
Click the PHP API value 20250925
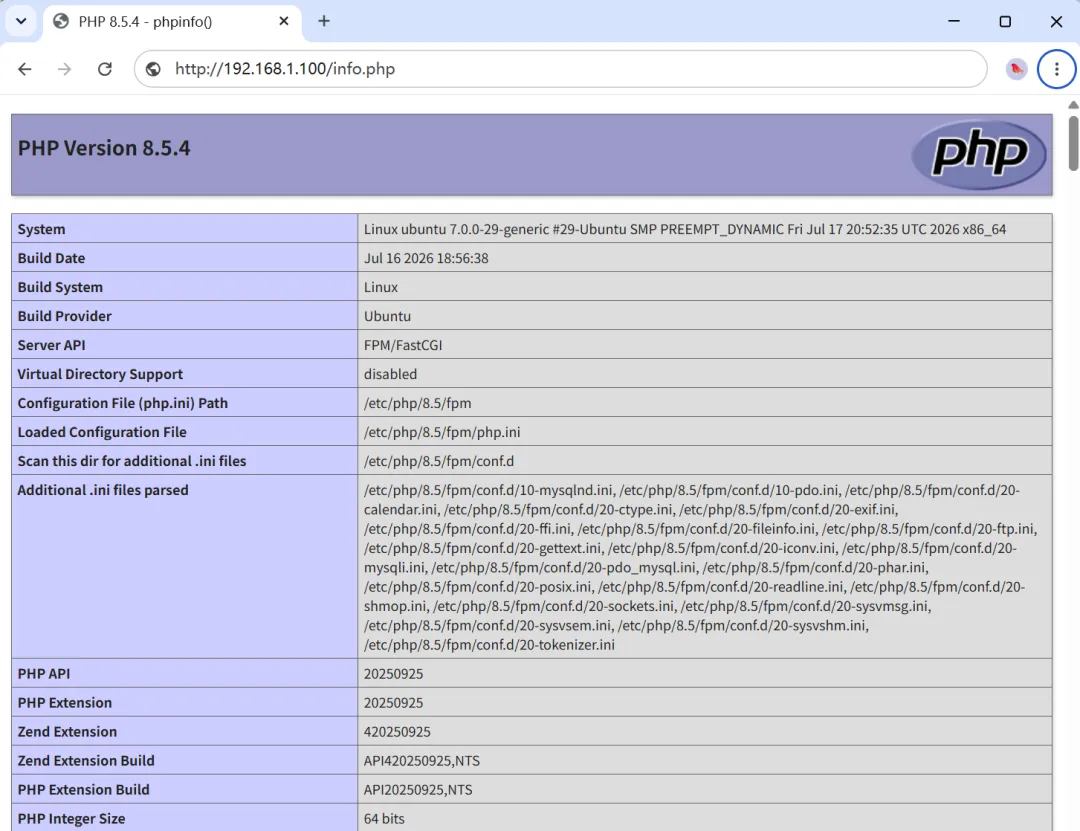tap(393, 673)
